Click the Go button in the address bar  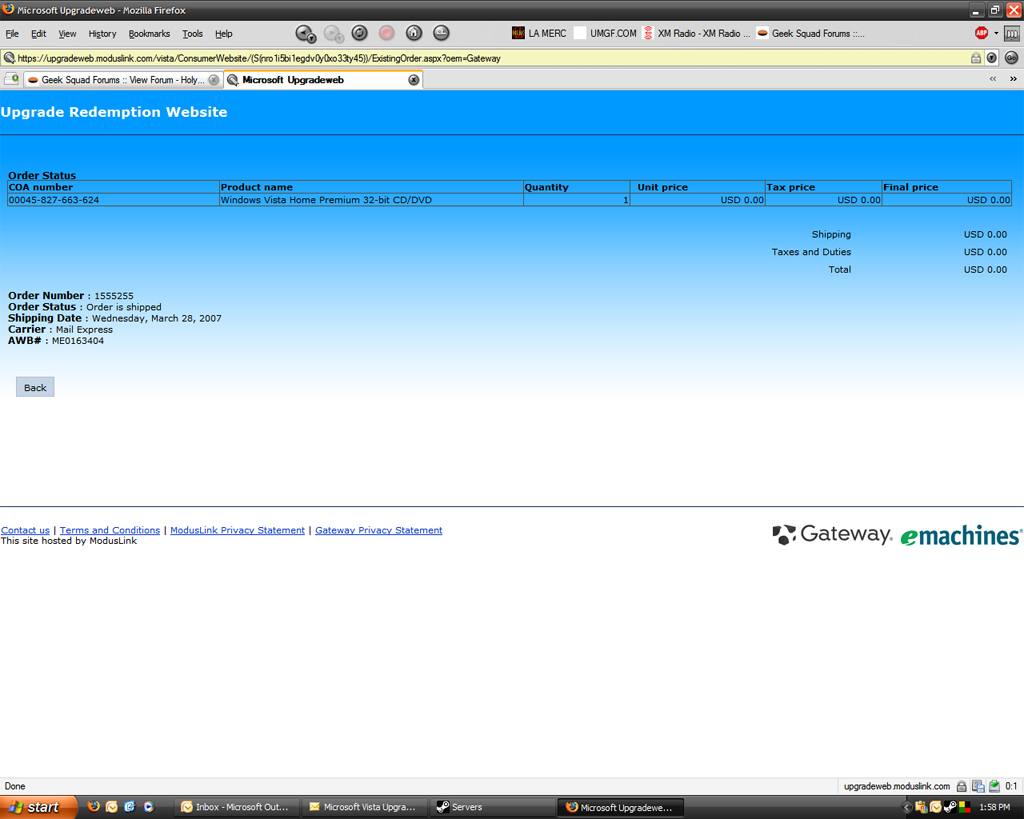(1012, 58)
